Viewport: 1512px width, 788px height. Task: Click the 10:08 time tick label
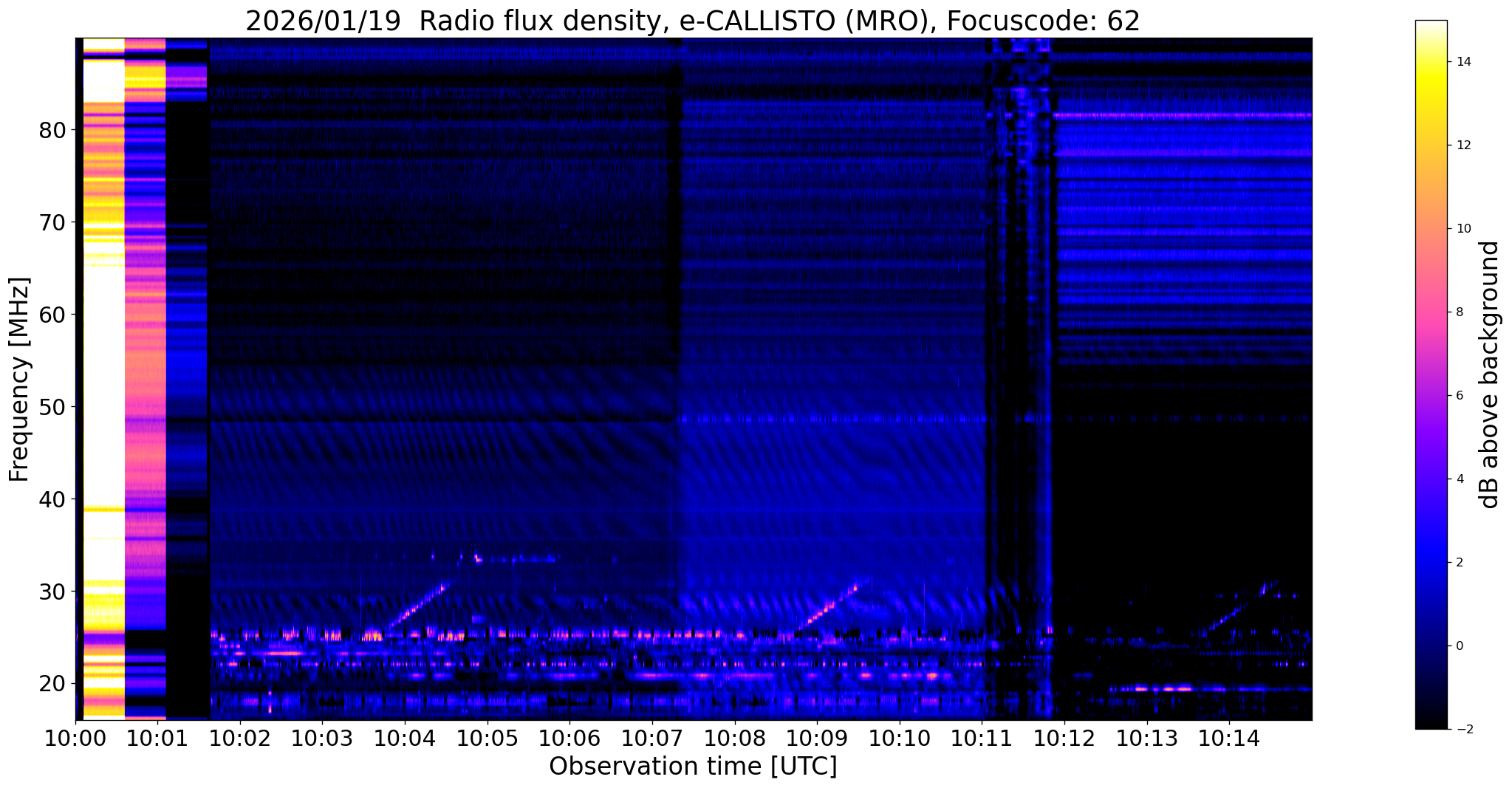click(734, 739)
